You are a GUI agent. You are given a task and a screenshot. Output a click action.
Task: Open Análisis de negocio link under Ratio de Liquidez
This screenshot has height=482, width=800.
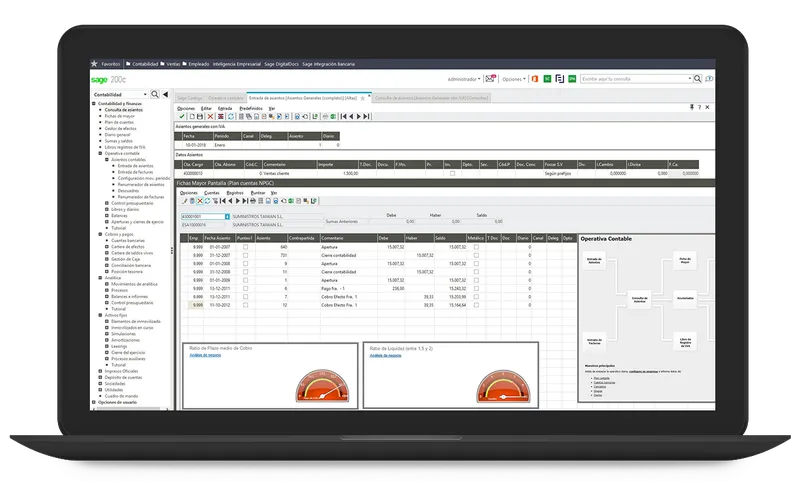click(x=386, y=356)
